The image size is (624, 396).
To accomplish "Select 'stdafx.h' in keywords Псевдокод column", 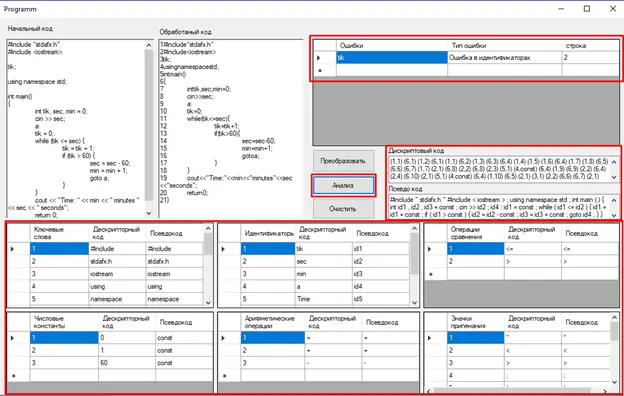I will (x=174, y=261).
